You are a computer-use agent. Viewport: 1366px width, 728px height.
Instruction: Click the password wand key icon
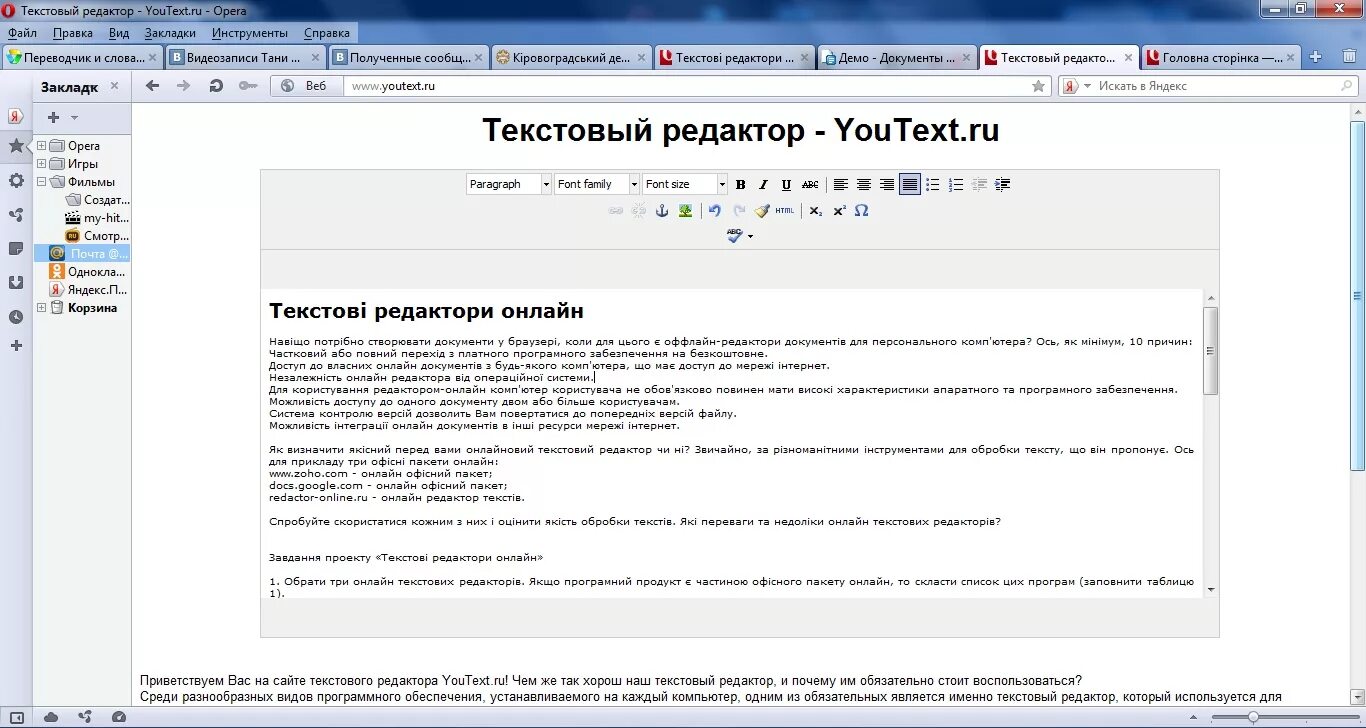pos(248,86)
